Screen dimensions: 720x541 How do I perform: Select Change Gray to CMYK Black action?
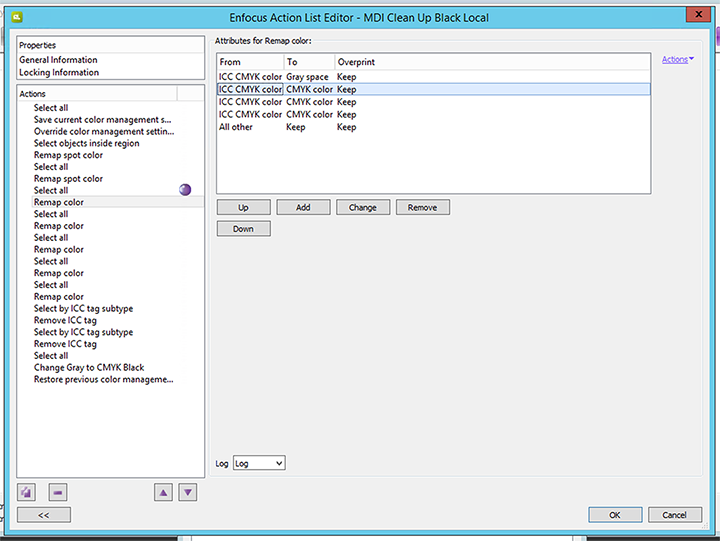click(89, 368)
